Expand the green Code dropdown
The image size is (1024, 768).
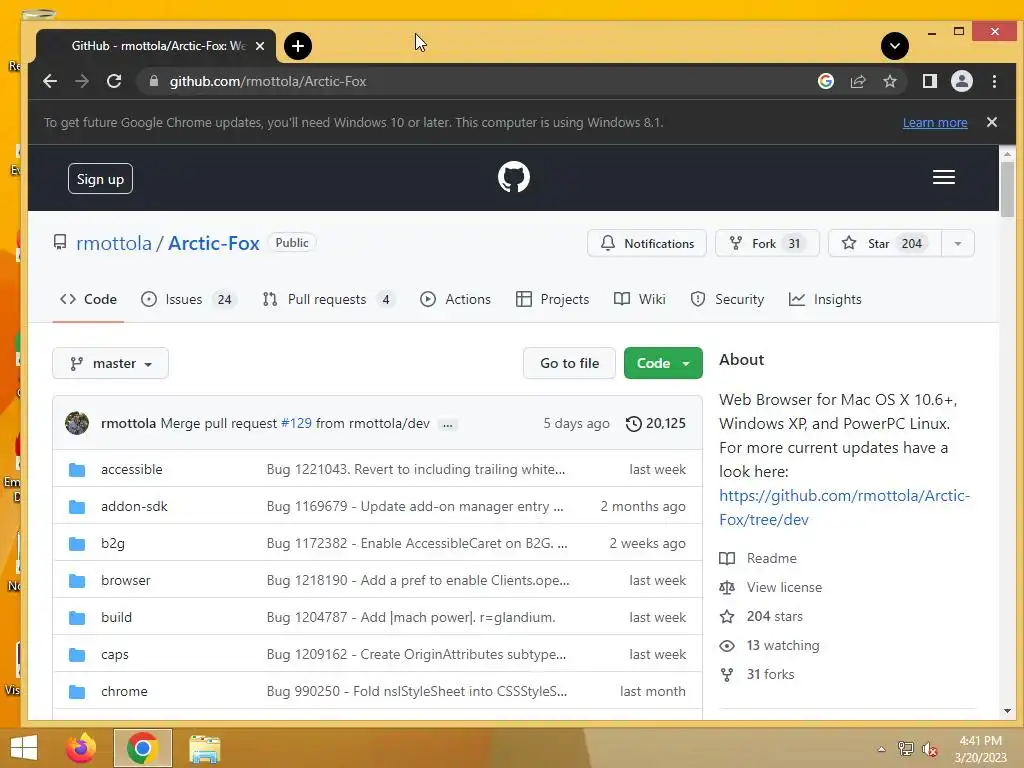pyautogui.click(x=663, y=363)
